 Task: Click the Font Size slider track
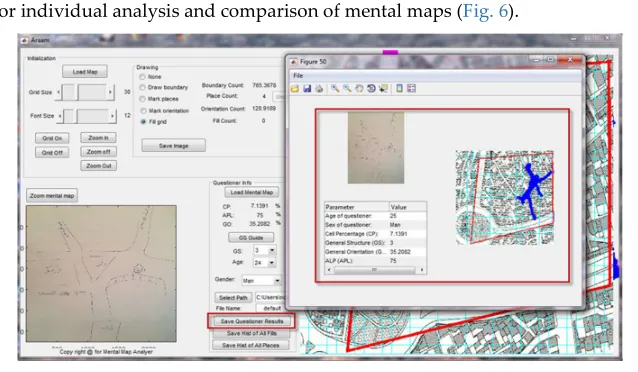pyautogui.click(x=86, y=116)
